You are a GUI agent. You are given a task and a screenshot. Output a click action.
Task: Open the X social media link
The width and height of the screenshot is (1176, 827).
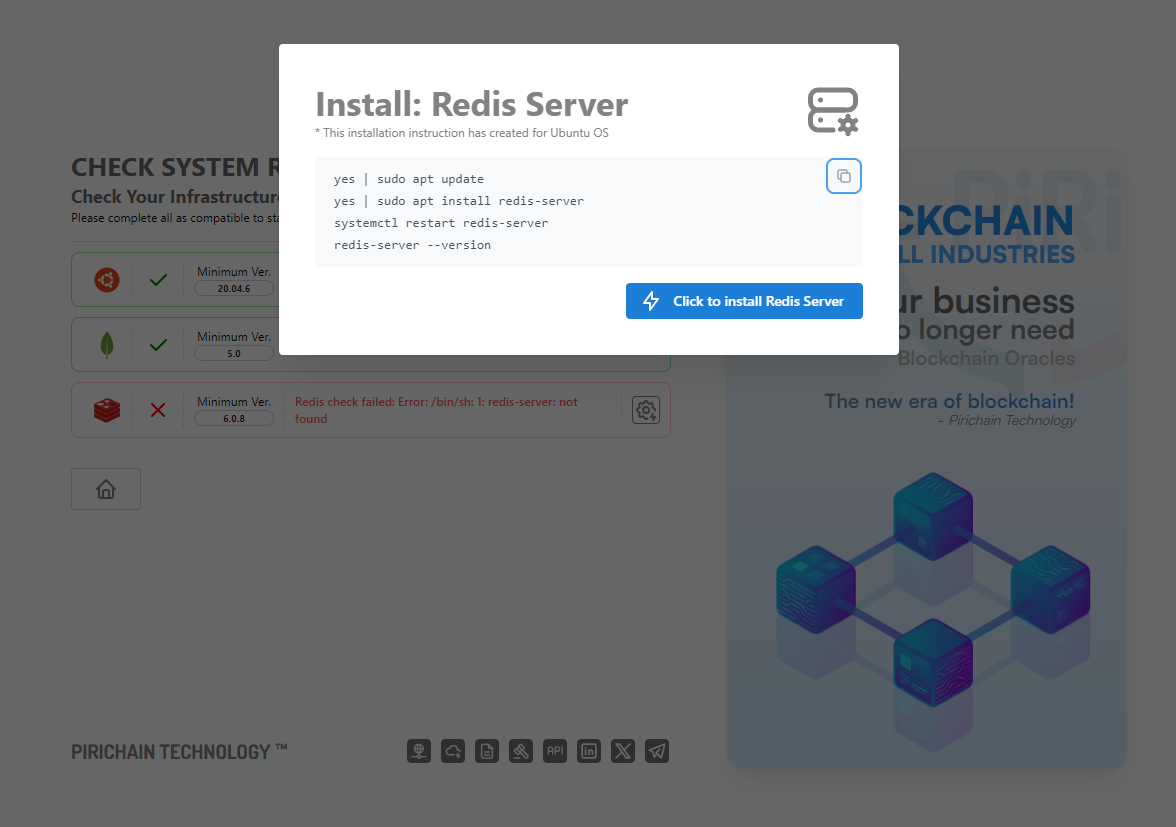point(623,751)
